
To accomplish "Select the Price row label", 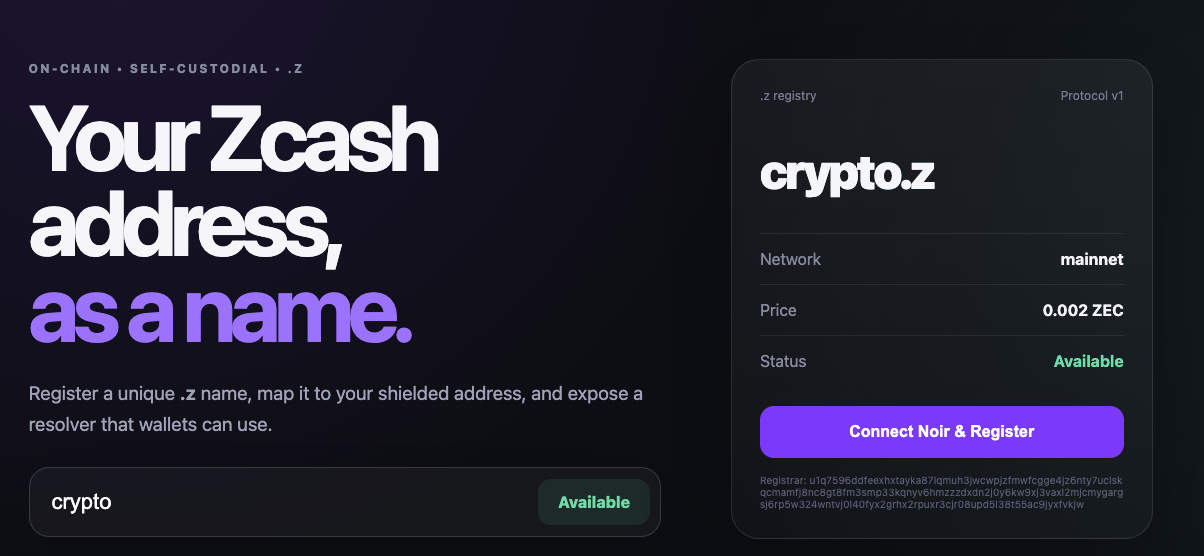I will 778,310.
